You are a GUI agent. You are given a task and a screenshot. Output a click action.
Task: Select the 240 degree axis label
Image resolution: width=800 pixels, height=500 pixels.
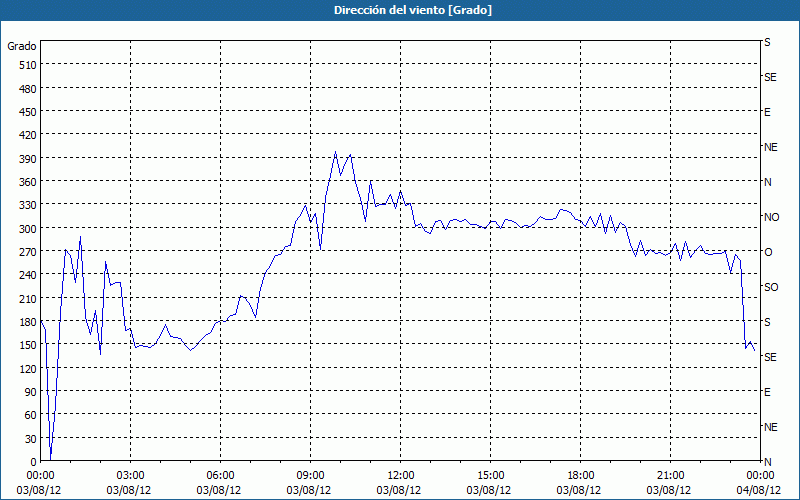pos(29,276)
